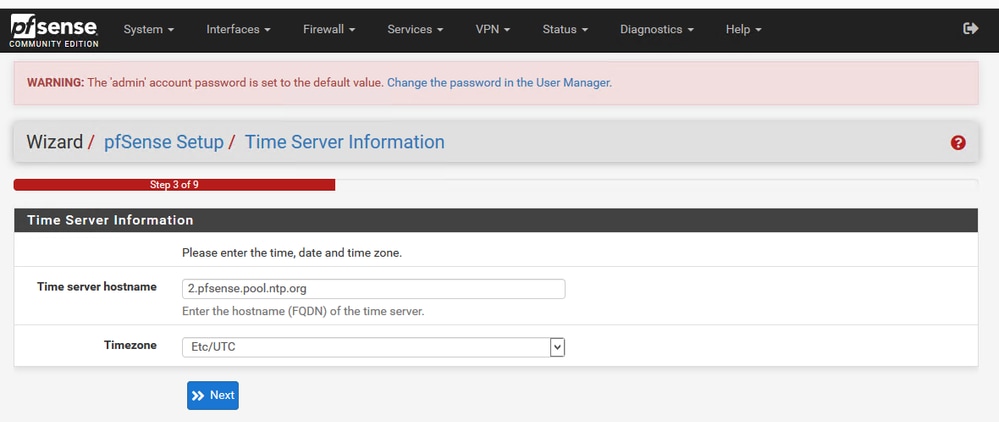Click the Step 3 of 9 progress bar

tap(175, 185)
